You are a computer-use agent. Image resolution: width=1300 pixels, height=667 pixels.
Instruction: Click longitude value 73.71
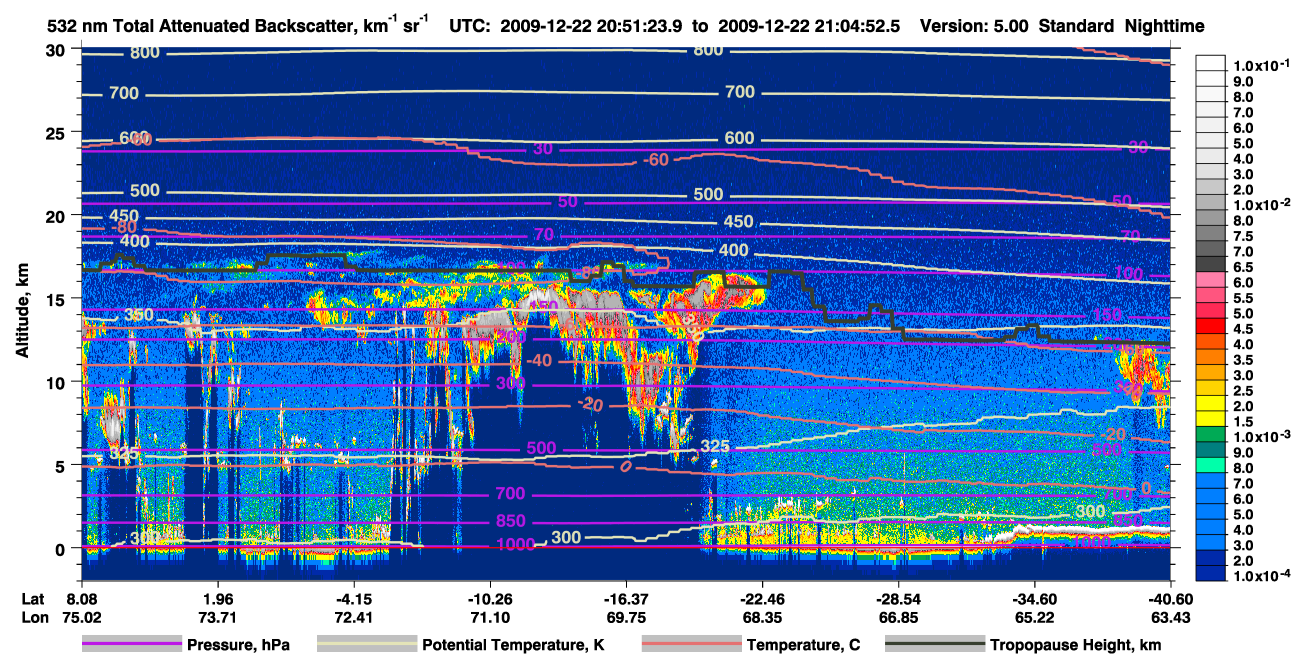coord(217,617)
